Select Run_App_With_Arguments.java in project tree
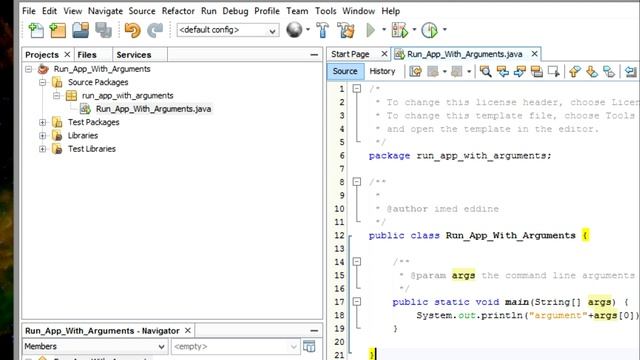The height and width of the screenshot is (360, 640). click(153, 109)
